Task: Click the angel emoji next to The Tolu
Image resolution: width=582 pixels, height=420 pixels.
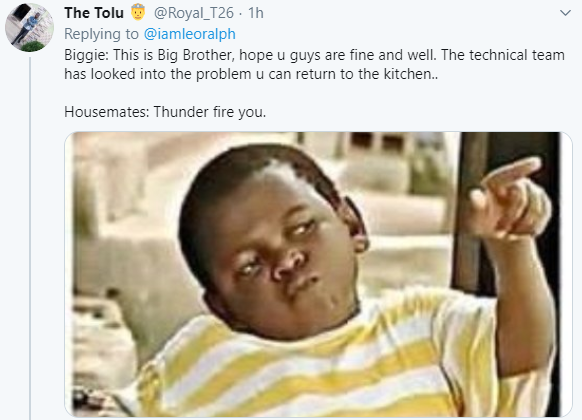Action: [x=138, y=12]
